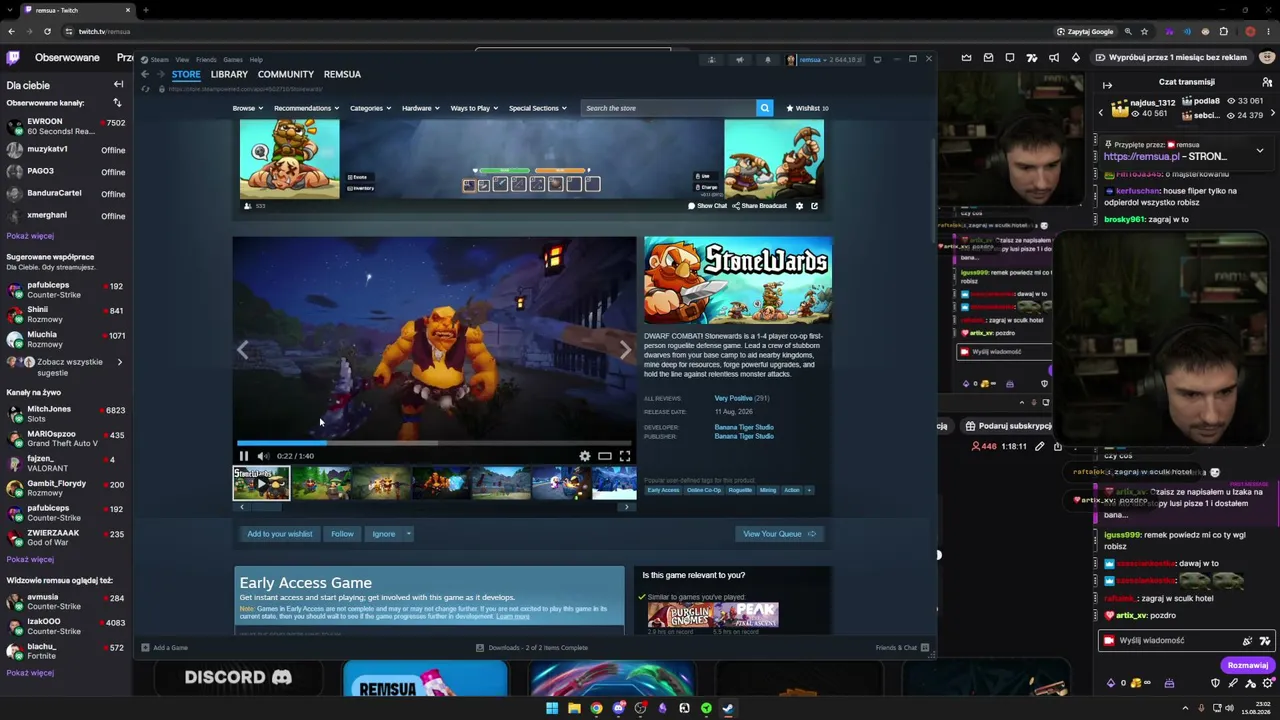Select the first trailer thumbnail in the strip
Screen dimensions: 1280x720
coord(261,483)
